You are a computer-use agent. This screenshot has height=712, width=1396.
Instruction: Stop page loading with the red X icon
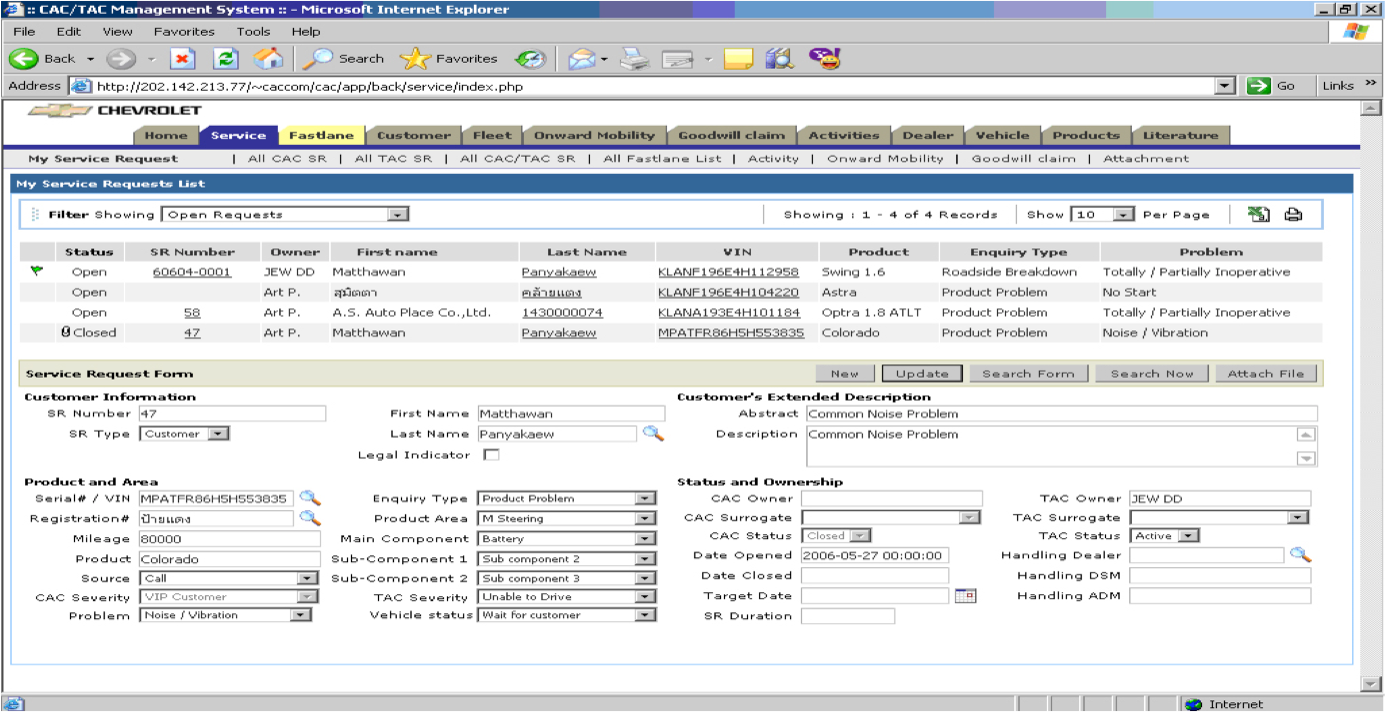181,59
